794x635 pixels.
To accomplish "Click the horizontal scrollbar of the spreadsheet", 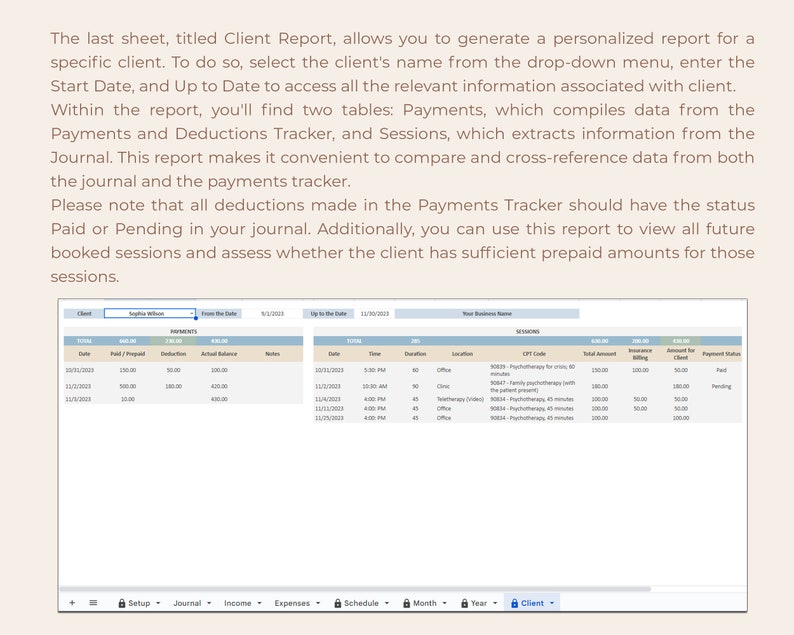I will 354,589.
